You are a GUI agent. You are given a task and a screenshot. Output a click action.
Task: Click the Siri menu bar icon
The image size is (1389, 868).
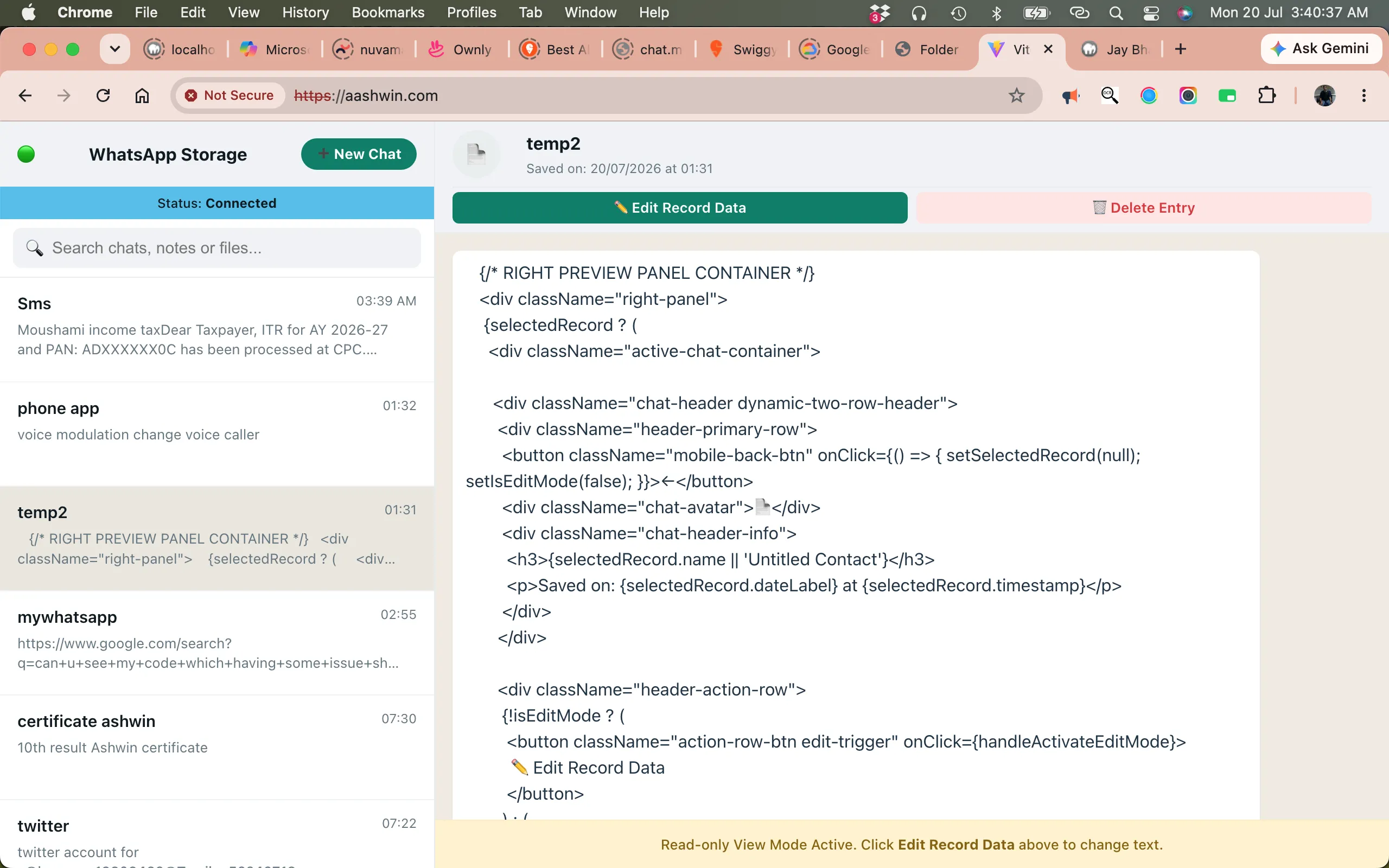coord(1184,12)
